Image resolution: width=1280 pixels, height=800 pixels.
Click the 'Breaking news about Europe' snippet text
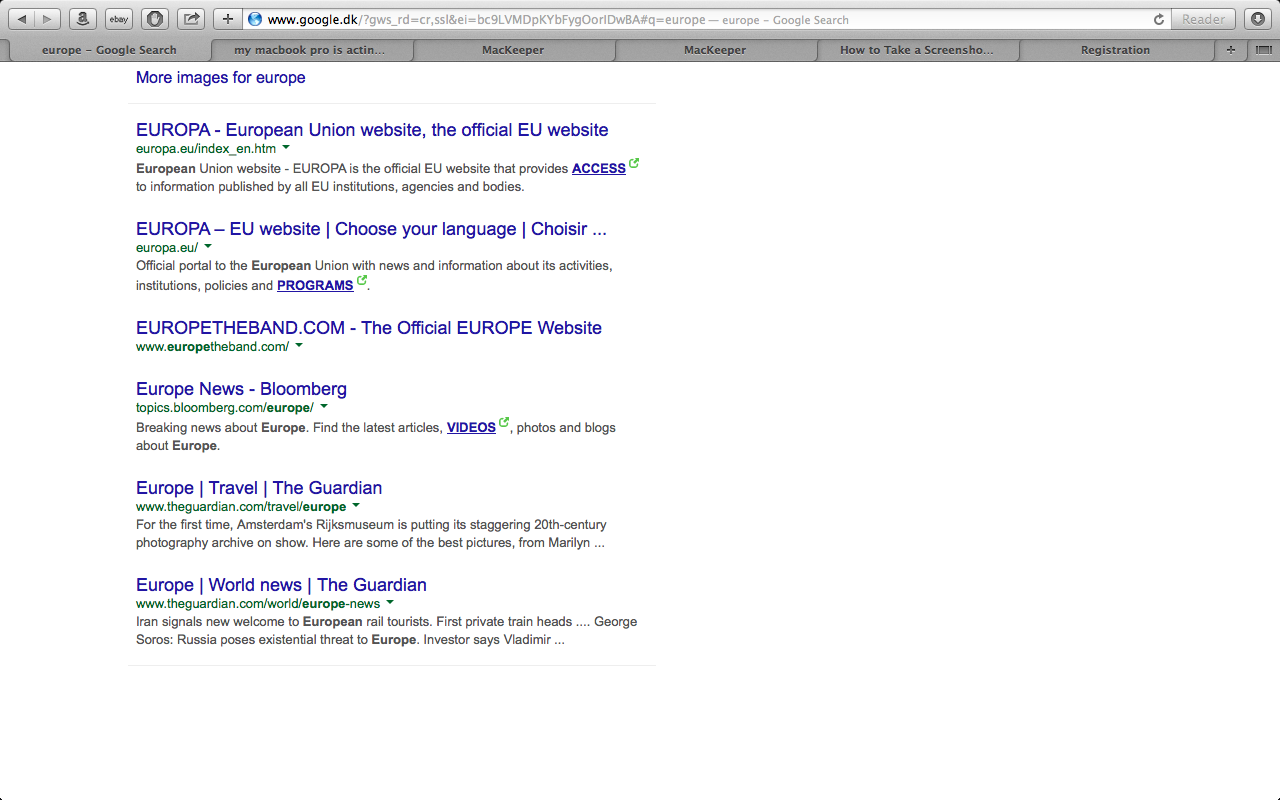[376, 437]
